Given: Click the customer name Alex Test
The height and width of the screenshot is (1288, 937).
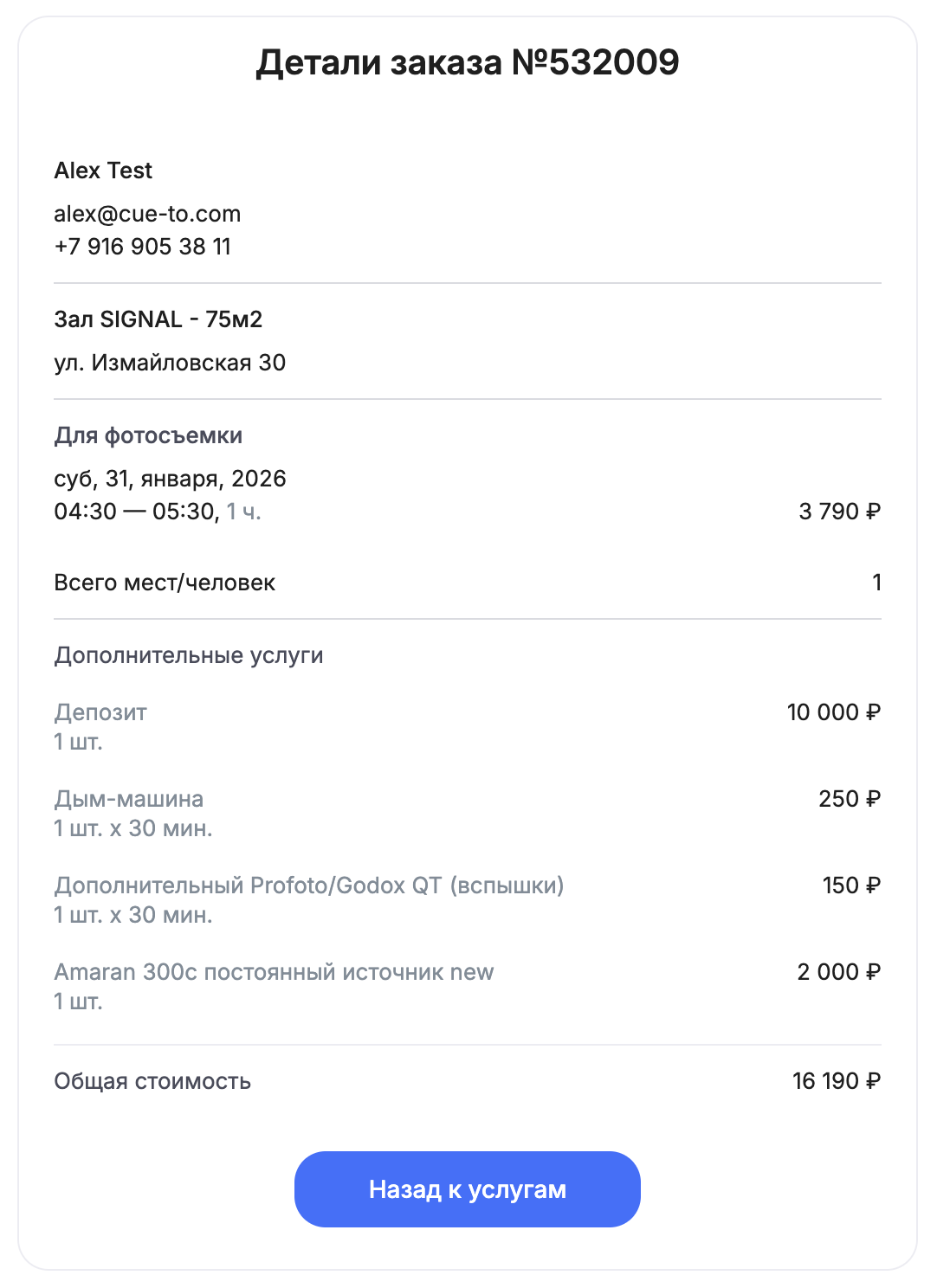Looking at the screenshot, I should click(103, 171).
